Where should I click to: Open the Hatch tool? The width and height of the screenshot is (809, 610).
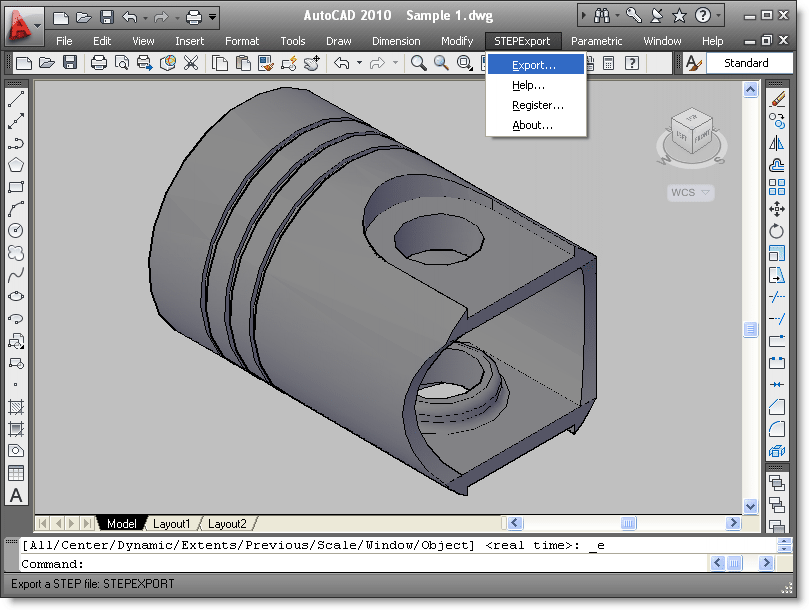pyautogui.click(x=14, y=408)
